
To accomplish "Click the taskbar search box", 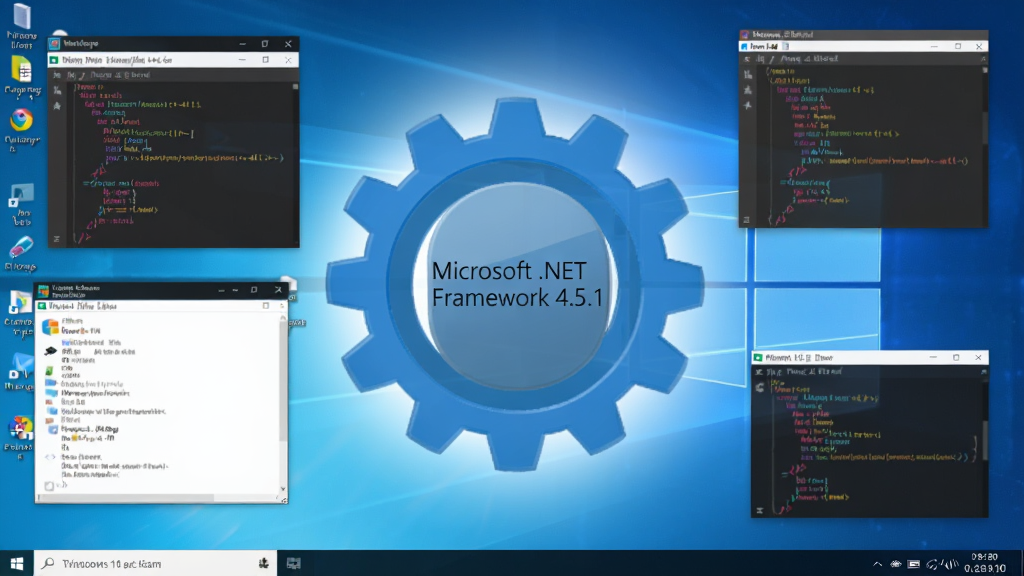I will [x=155, y=563].
